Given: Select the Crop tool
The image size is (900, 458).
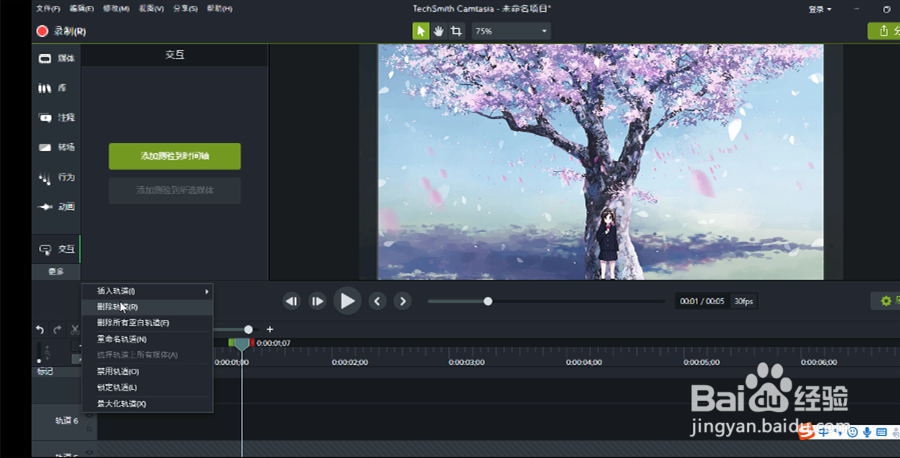Looking at the screenshot, I should 456,31.
